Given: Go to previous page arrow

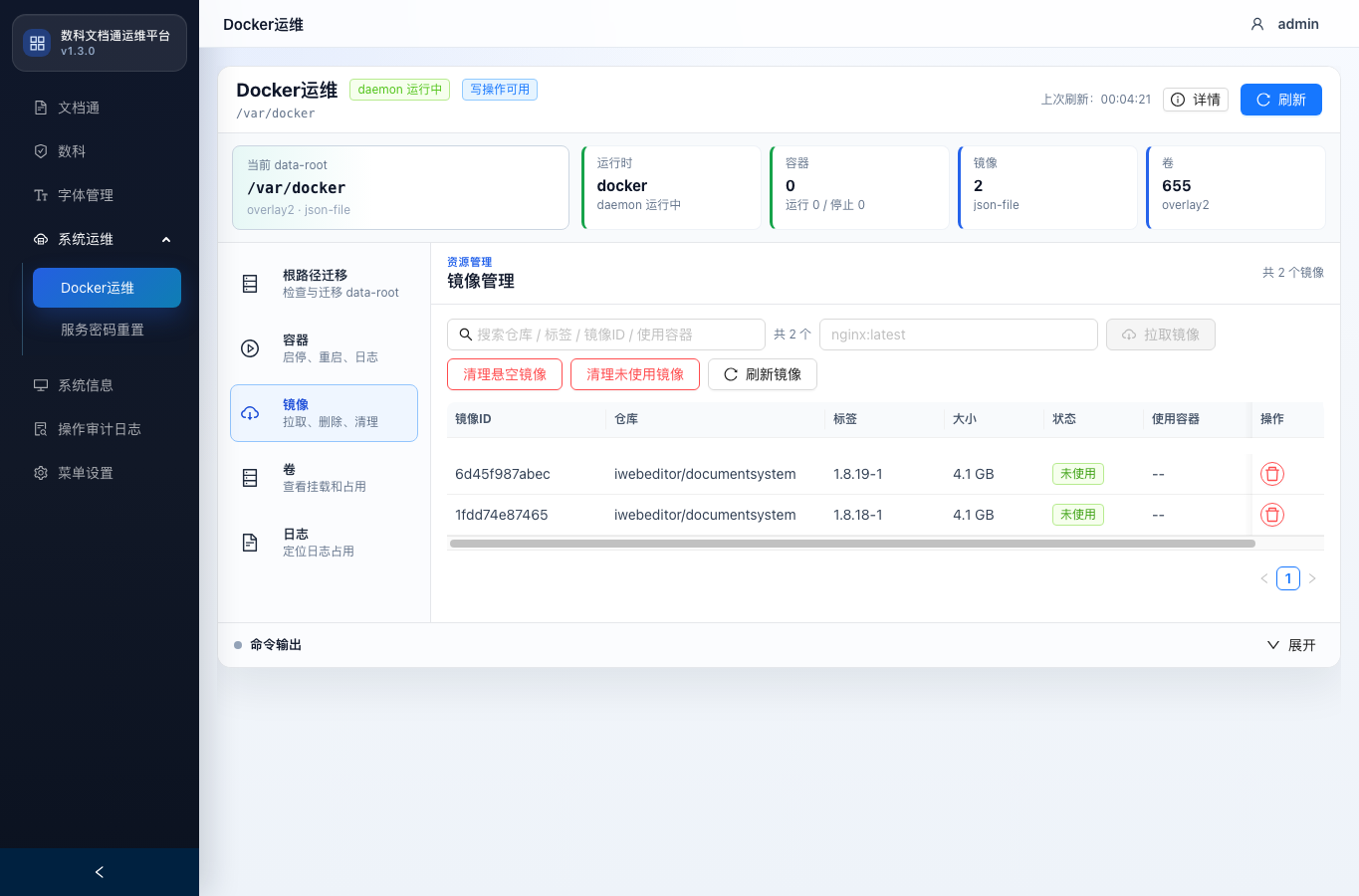Looking at the screenshot, I should click(1264, 578).
